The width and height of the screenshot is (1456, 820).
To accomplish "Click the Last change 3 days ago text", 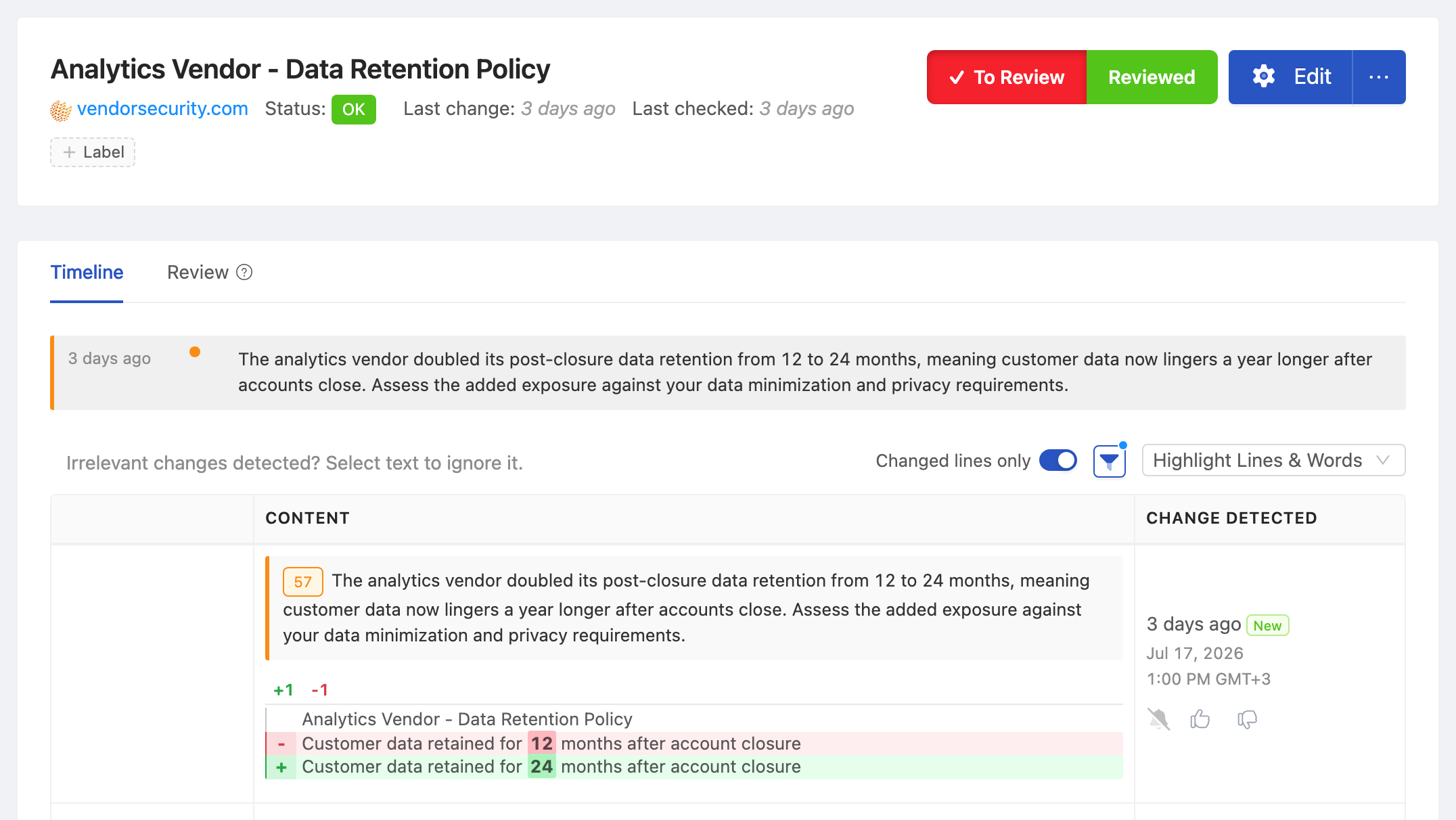I will 509,109.
